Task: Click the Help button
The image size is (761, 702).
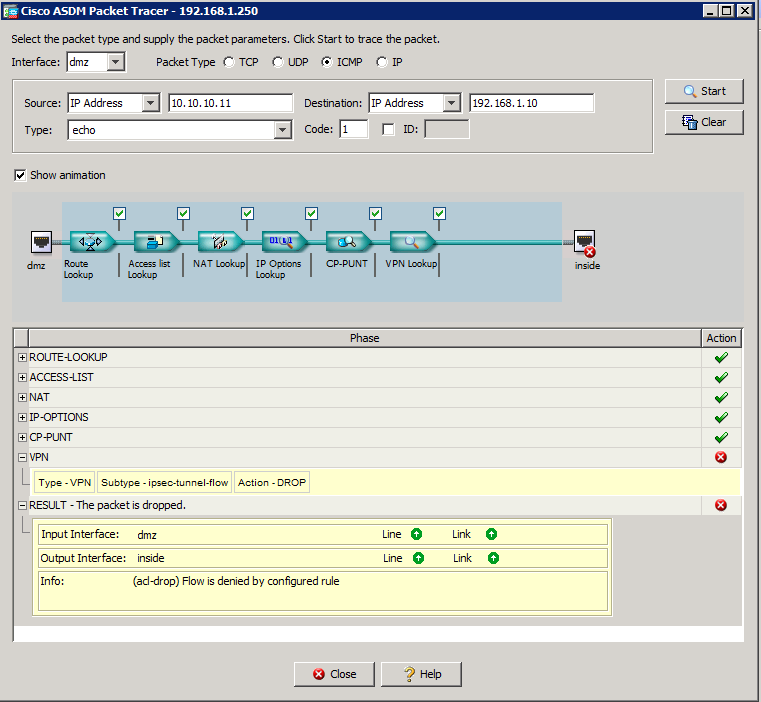Action: (x=421, y=674)
